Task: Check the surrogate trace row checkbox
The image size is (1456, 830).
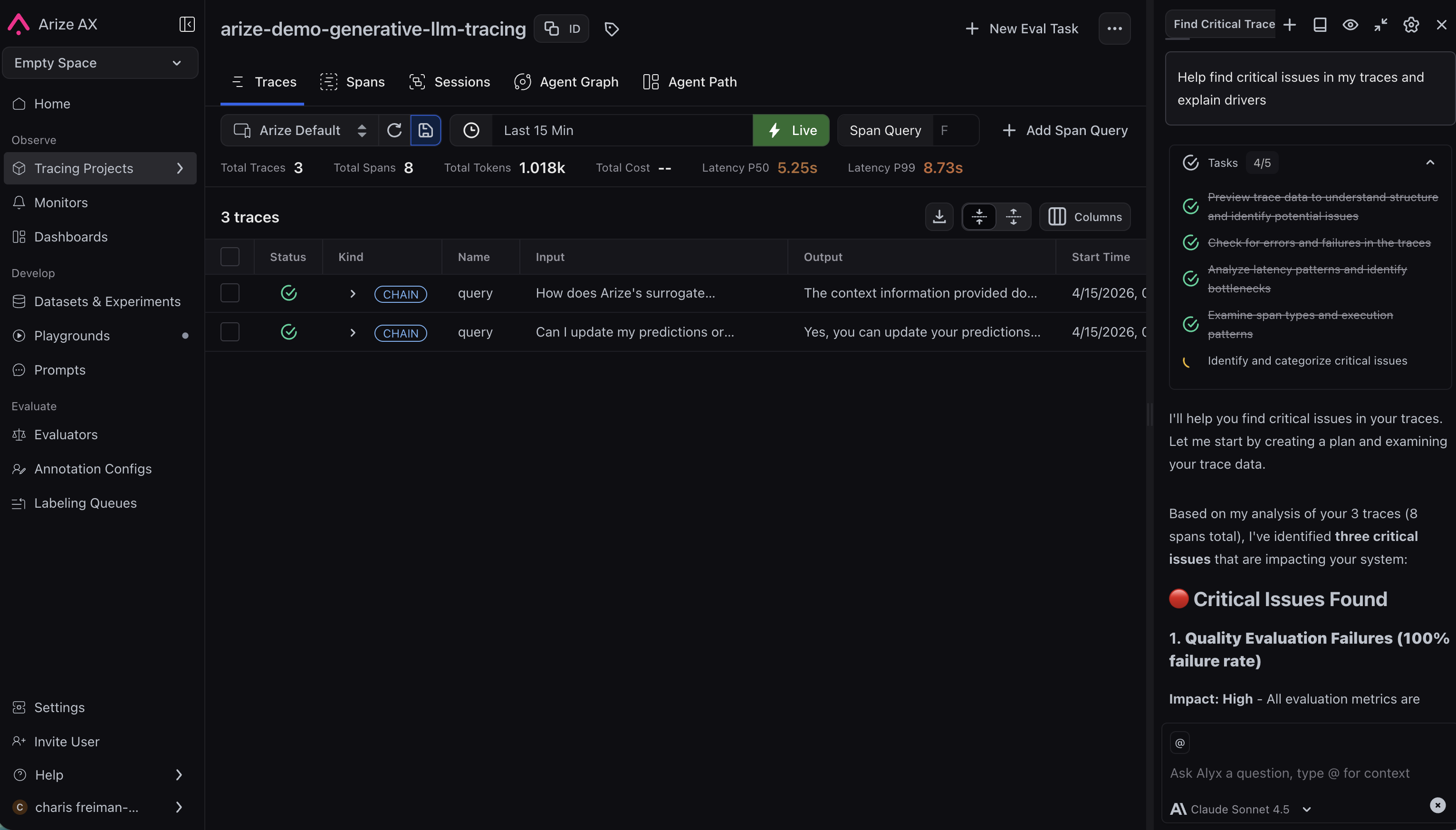Action: coord(230,293)
